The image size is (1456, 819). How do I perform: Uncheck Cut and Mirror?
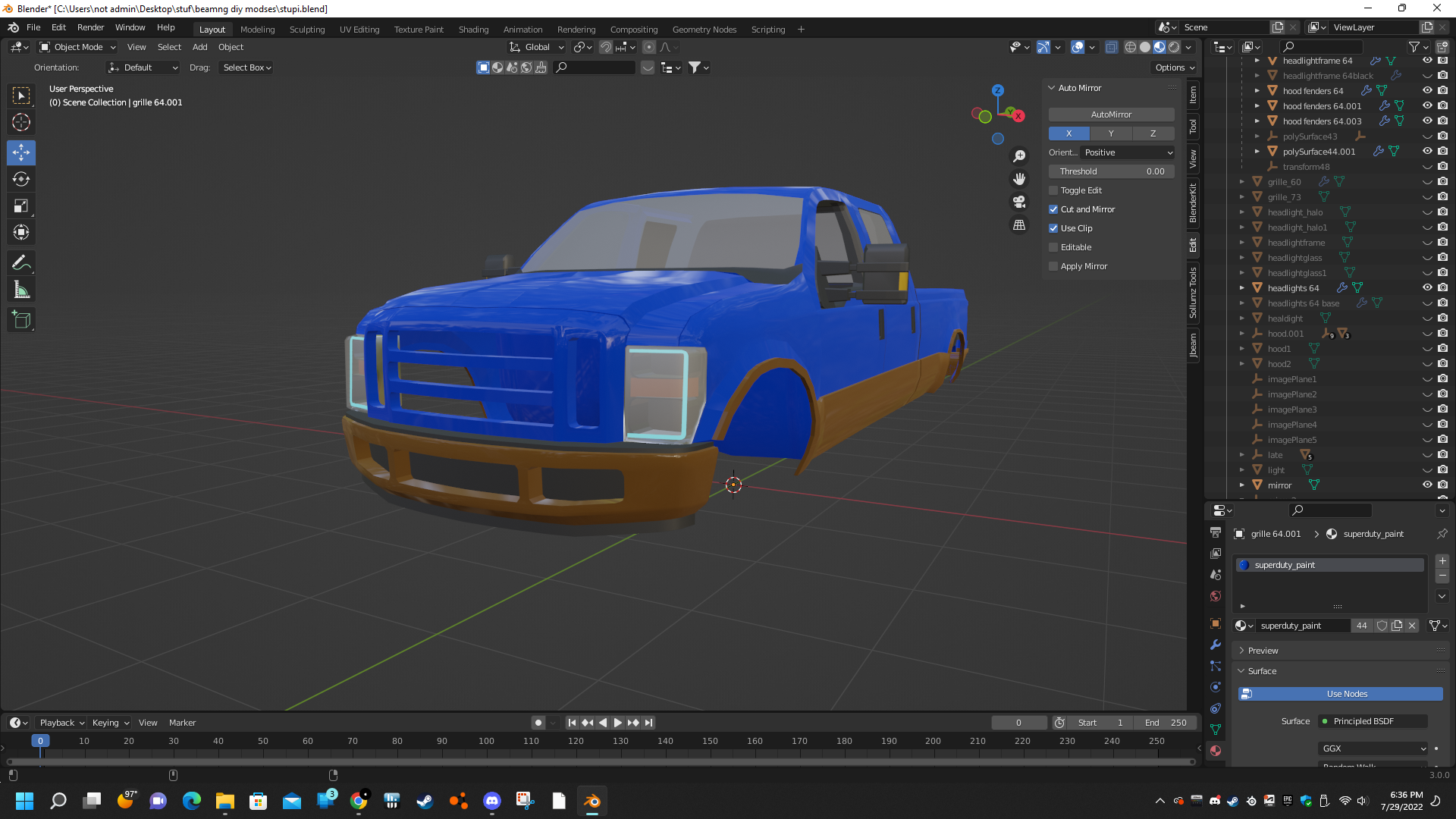[1053, 209]
